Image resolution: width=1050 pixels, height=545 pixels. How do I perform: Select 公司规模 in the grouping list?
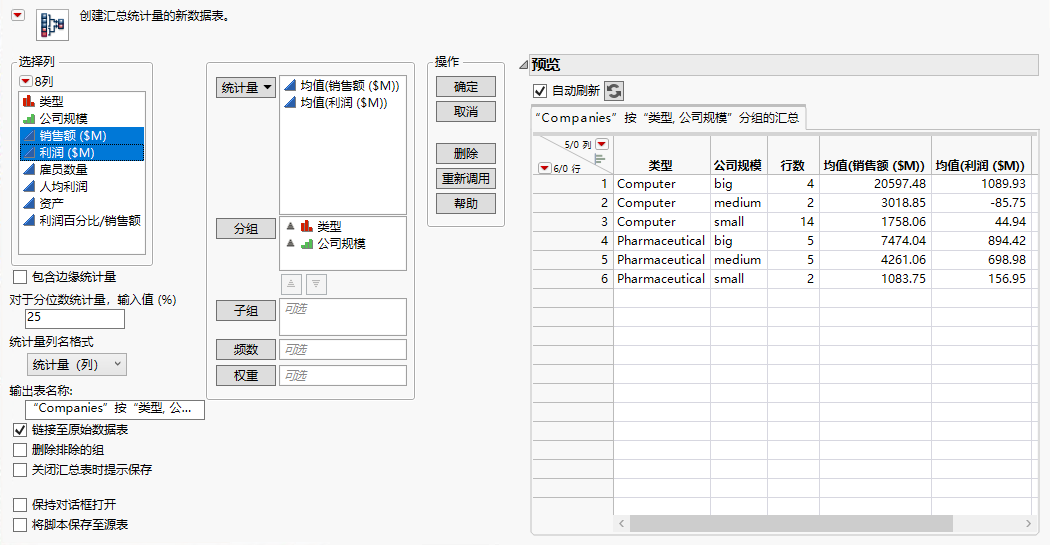tap(343, 244)
